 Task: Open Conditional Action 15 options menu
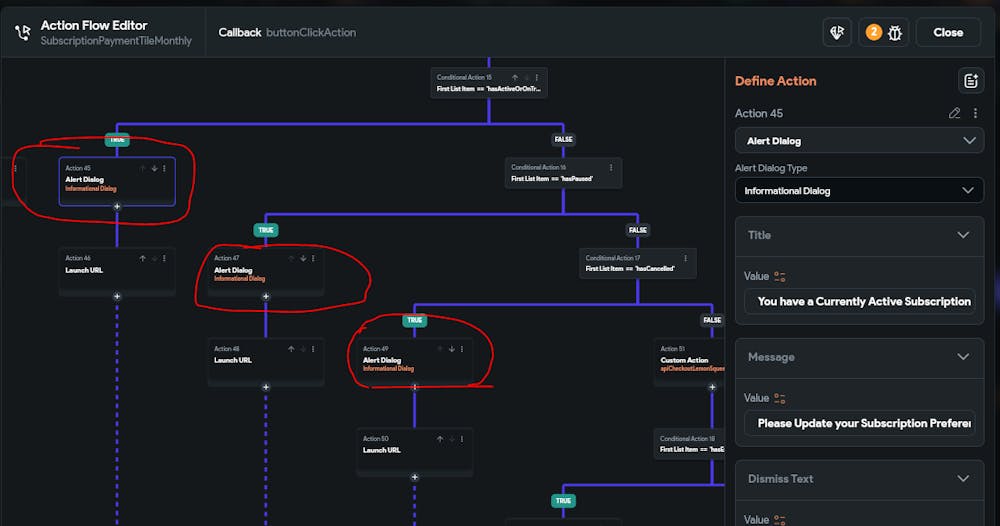536,78
